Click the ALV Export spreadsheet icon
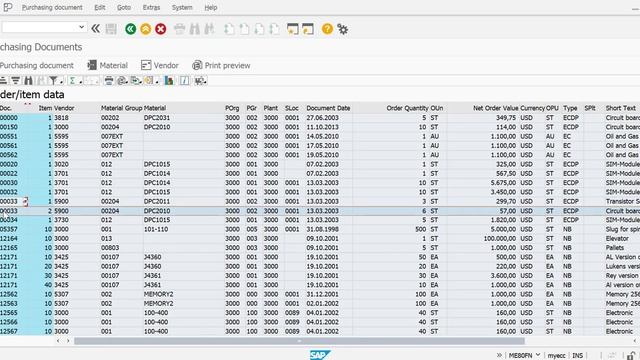The image size is (640, 360). (136, 80)
